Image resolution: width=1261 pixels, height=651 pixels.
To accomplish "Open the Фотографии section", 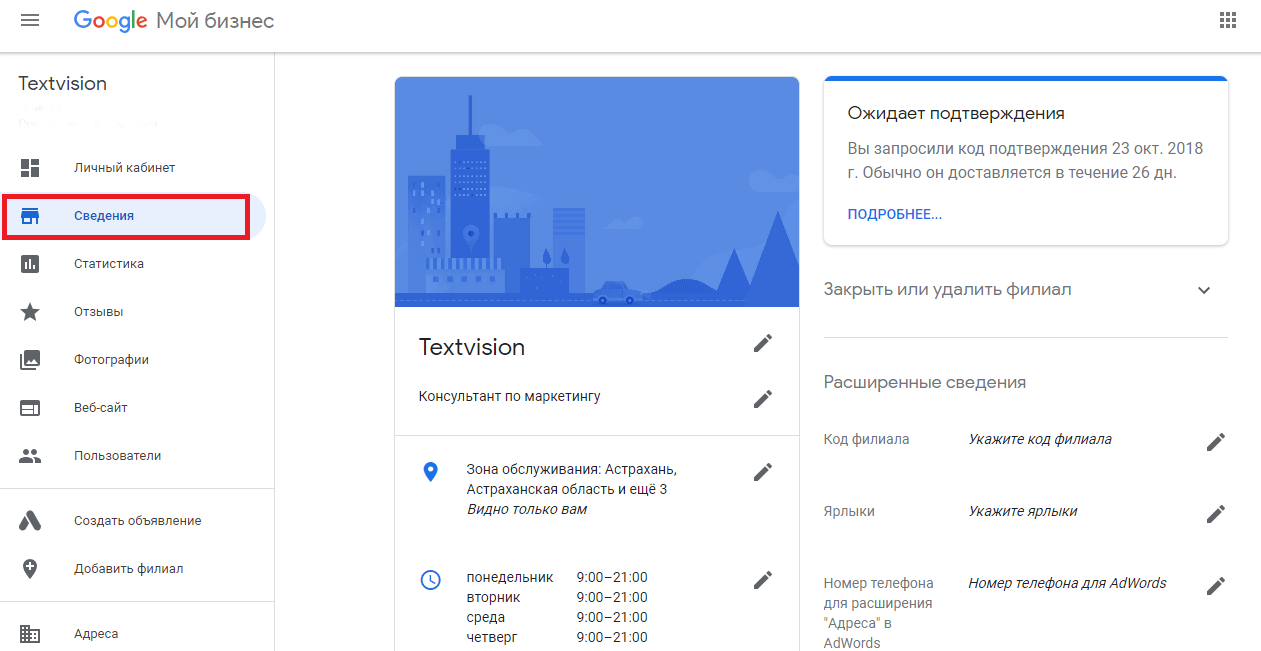I will point(112,359).
